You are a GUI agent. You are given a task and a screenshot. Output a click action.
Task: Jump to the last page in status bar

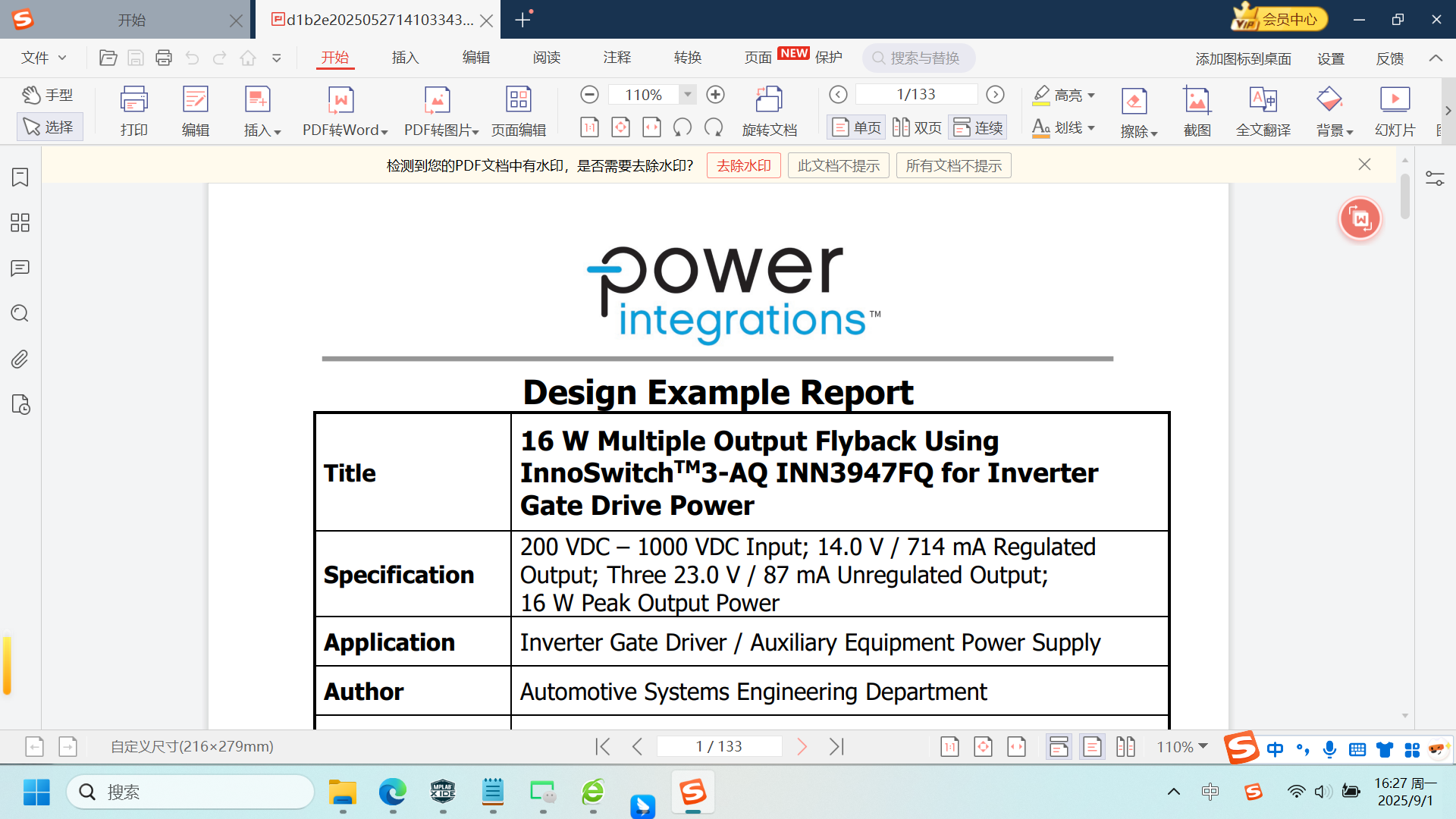836,747
